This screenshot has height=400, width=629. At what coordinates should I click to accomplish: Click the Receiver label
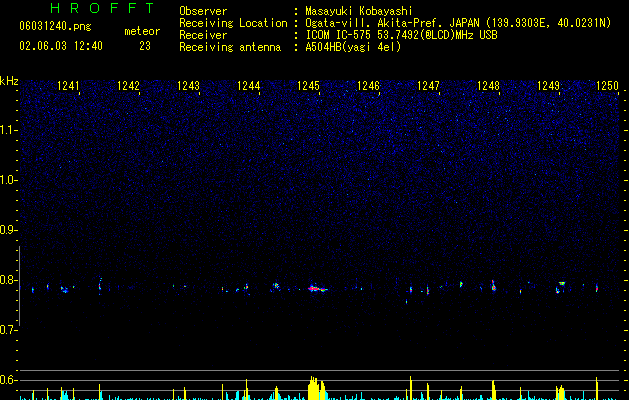pos(203,35)
